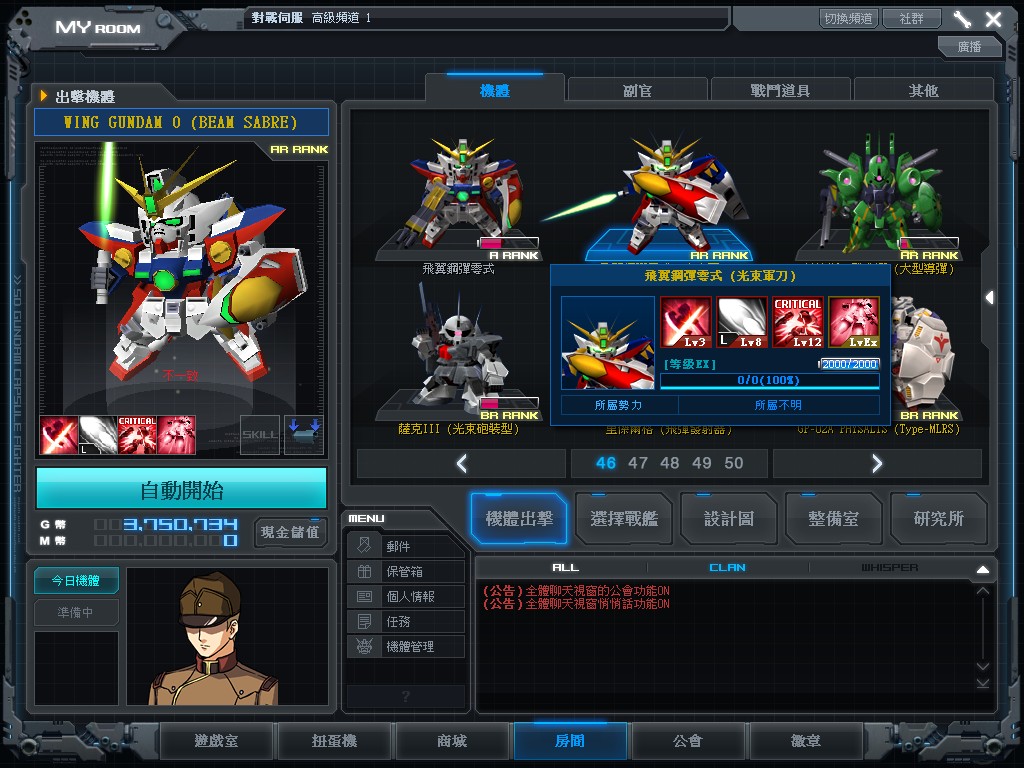The image size is (1024, 768).
Task: Click the 自動開始 auto start button
Action: [182, 488]
